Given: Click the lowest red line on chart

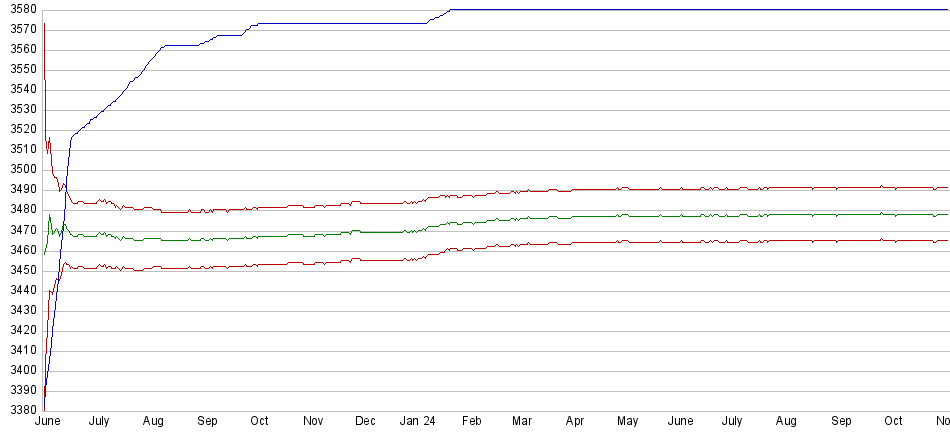Looking at the screenshot, I should point(600,241).
